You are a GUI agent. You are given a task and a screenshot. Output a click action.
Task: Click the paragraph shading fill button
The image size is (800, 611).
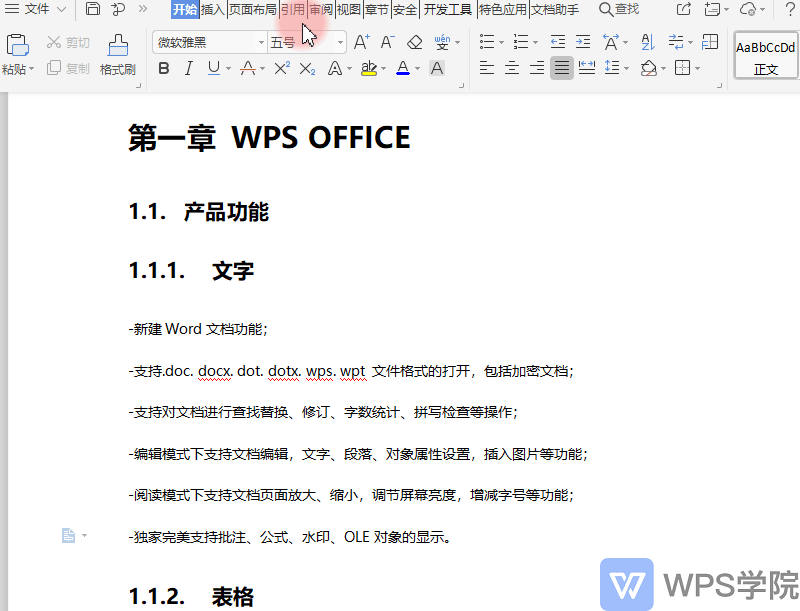pyautogui.click(x=648, y=68)
